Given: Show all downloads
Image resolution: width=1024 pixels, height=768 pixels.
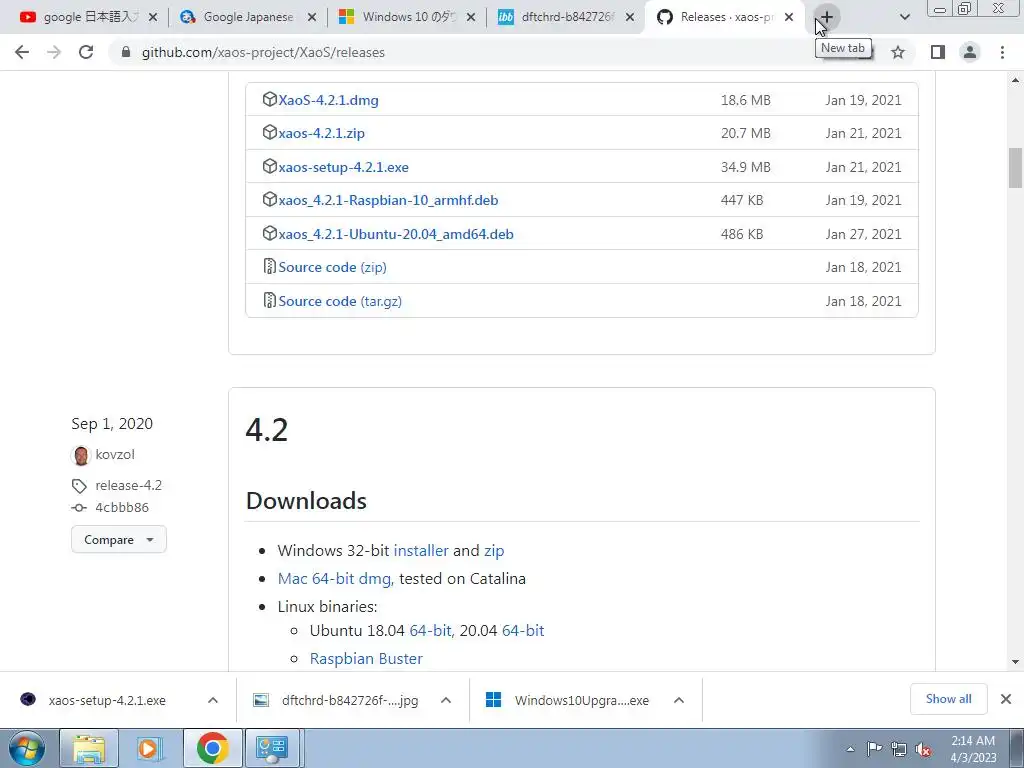Looking at the screenshot, I should (948, 699).
